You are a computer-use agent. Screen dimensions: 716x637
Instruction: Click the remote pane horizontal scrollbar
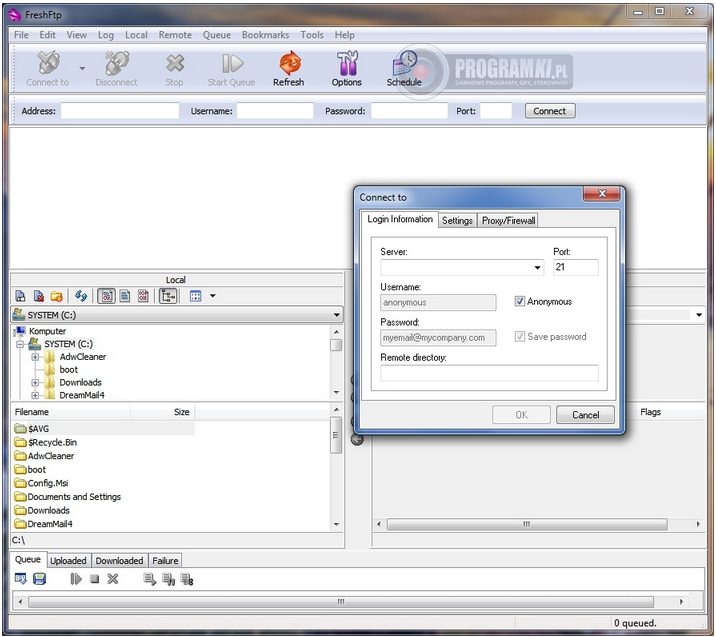click(x=527, y=524)
